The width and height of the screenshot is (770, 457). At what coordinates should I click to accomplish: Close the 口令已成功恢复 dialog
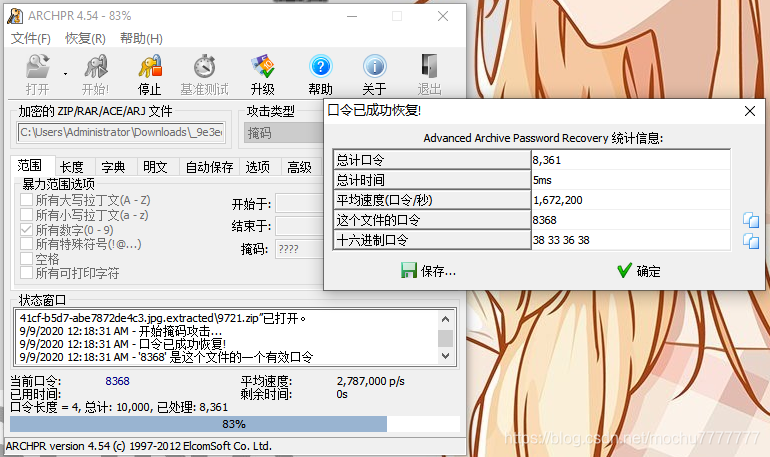(x=750, y=111)
